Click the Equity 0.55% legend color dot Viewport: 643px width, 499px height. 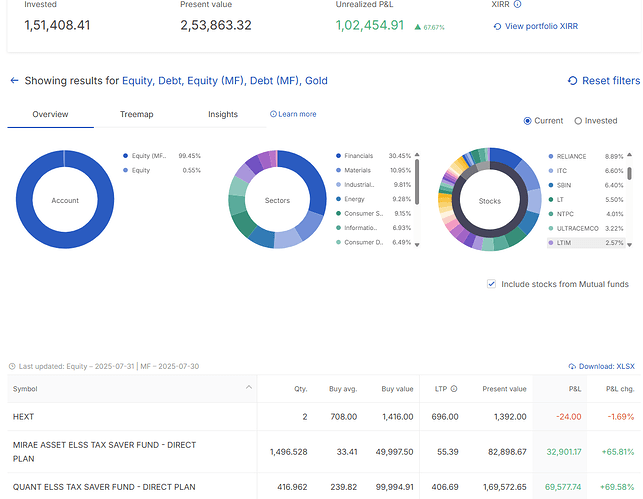125,170
